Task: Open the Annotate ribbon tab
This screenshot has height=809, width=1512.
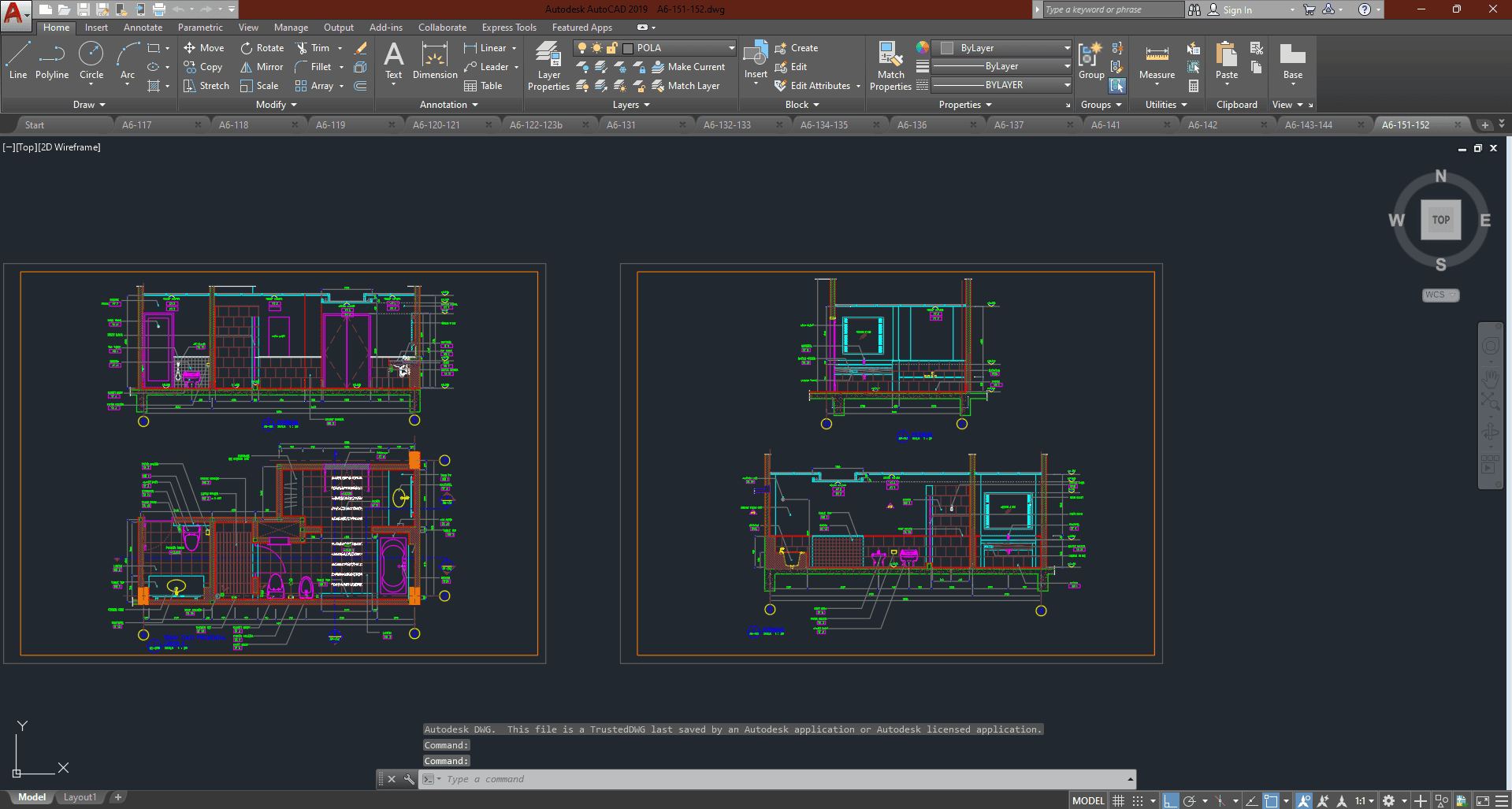Action: click(143, 28)
